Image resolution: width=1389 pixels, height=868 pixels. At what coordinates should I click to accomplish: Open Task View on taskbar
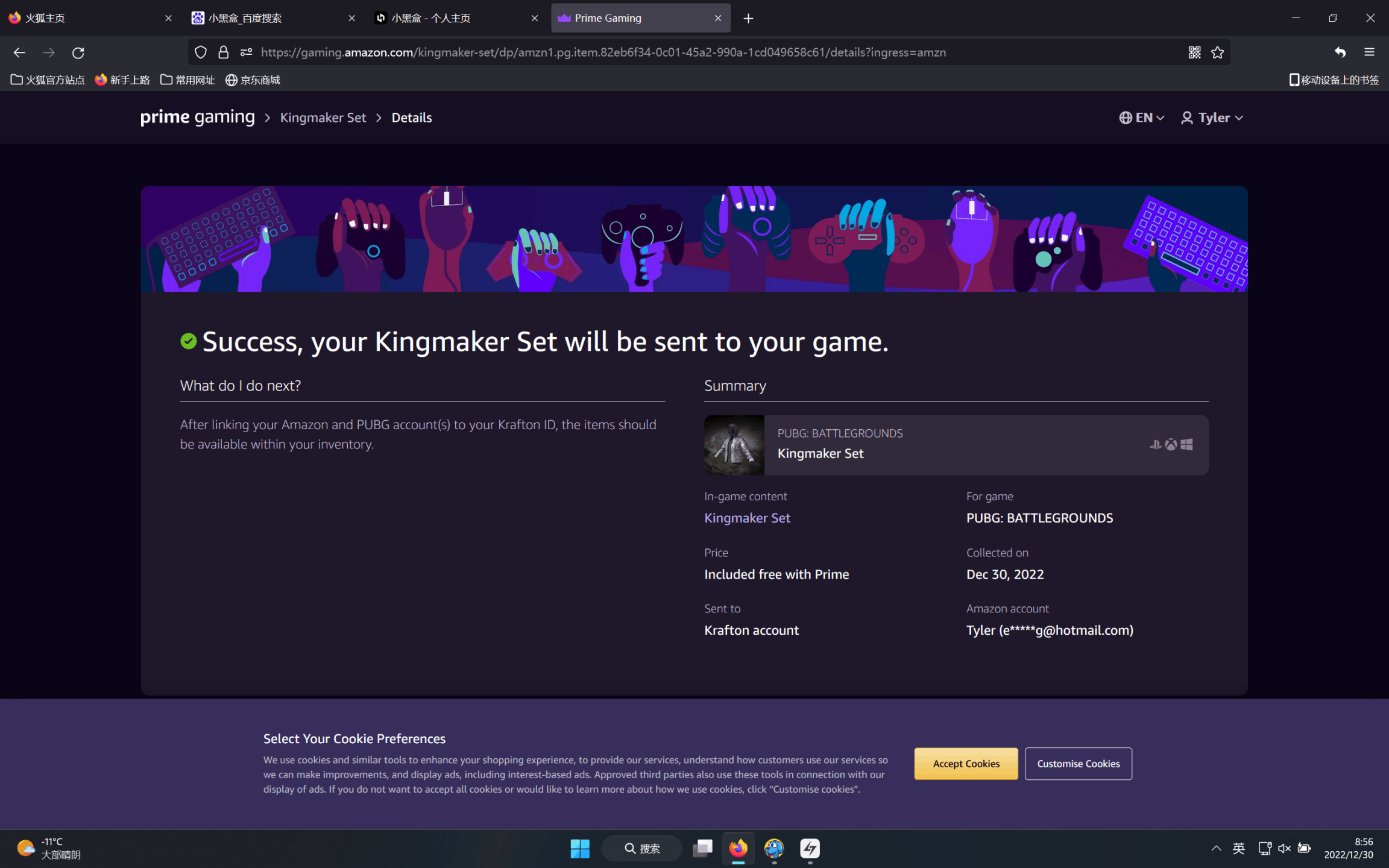coord(702,849)
